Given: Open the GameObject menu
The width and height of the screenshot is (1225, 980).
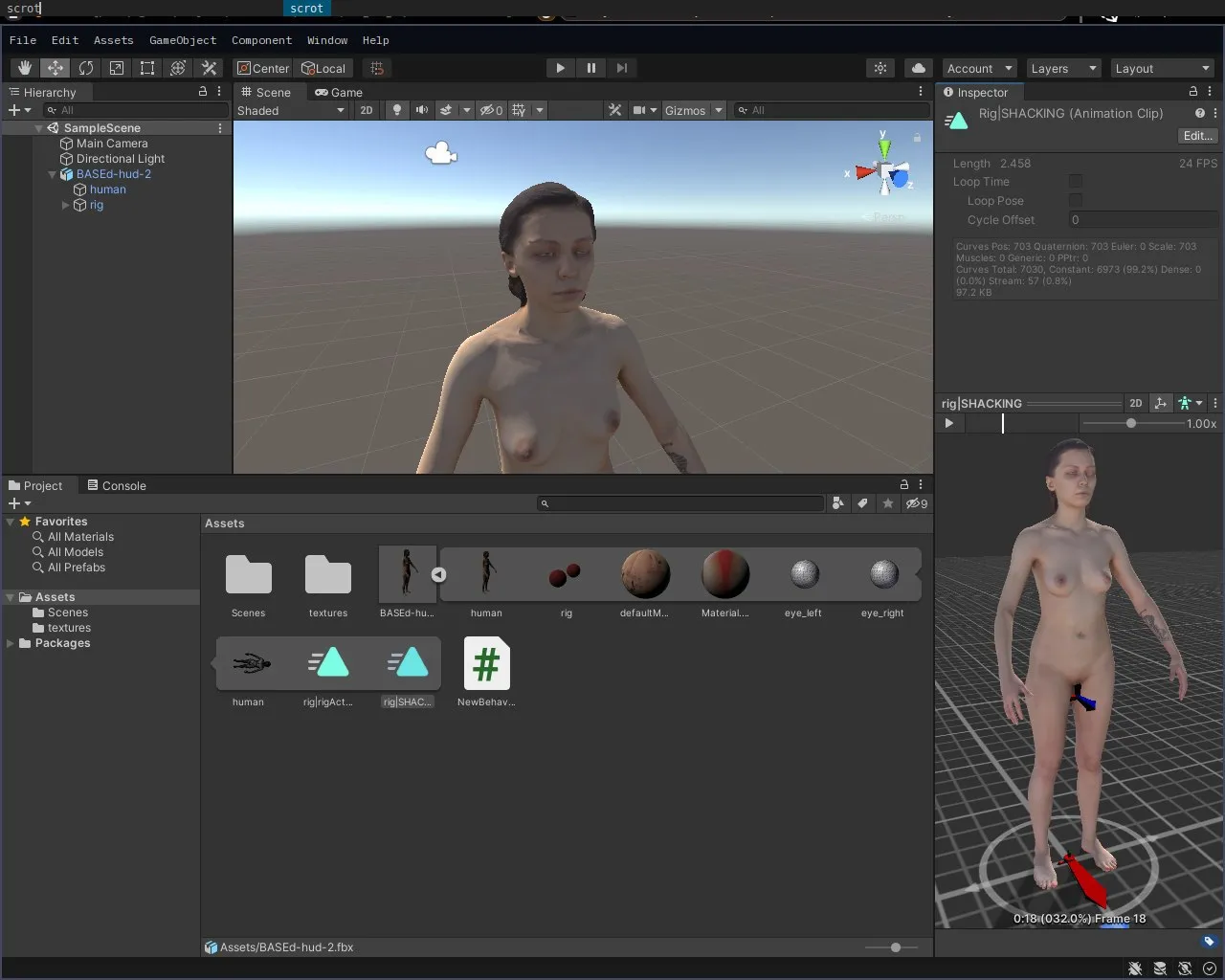Looking at the screenshot, I should coord(183,40).
